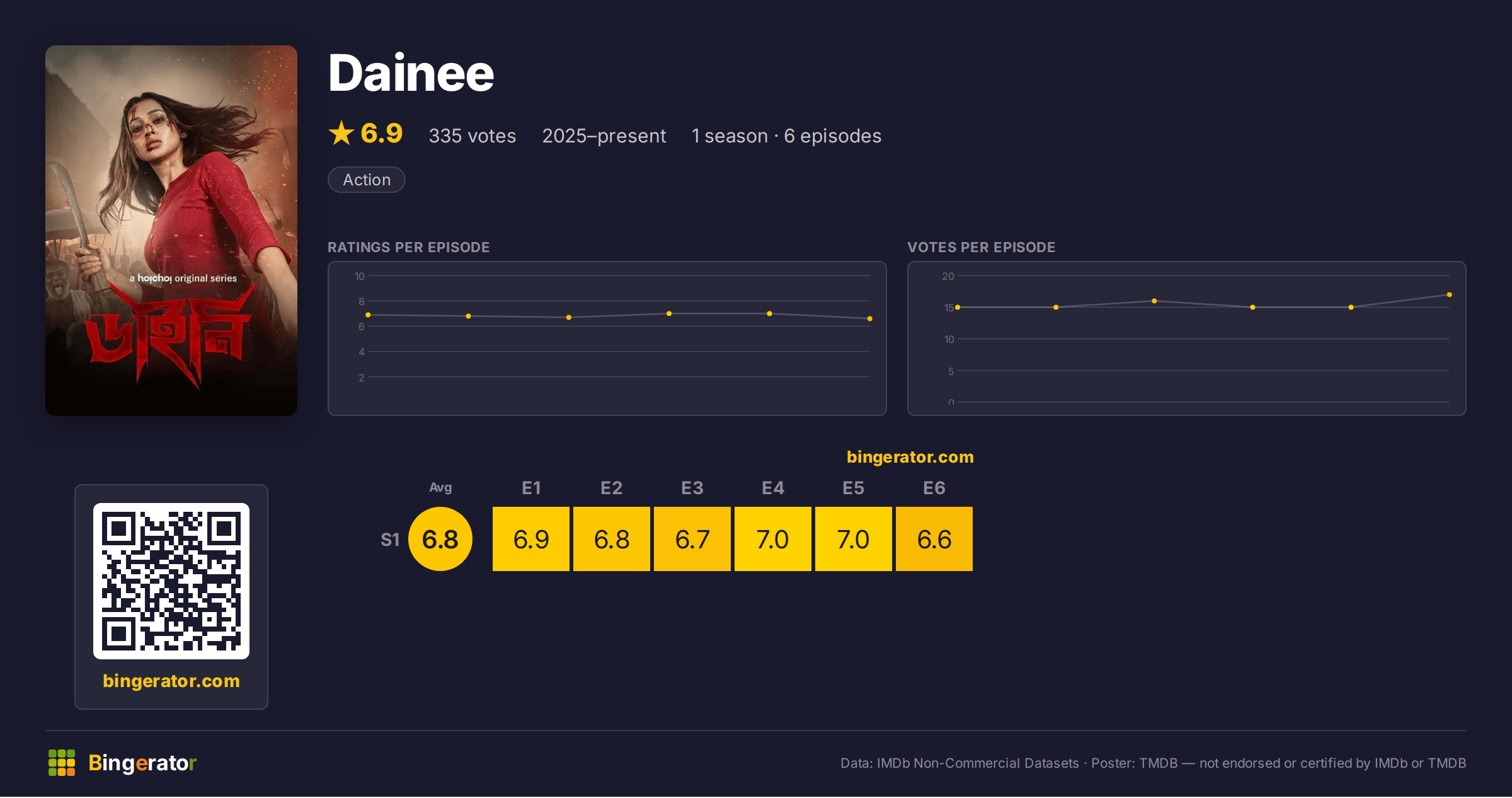Select episode E5 rating tile 7.0
1512x798 pixels.
[854, 539]
